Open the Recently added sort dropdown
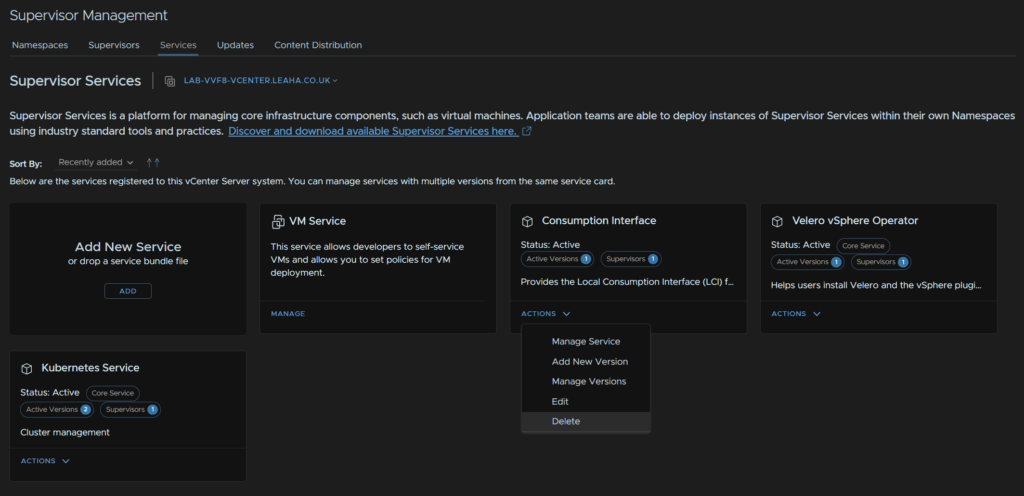Image resolution: width=1024 pixels, height=496 pixels. tap(96, 163)
